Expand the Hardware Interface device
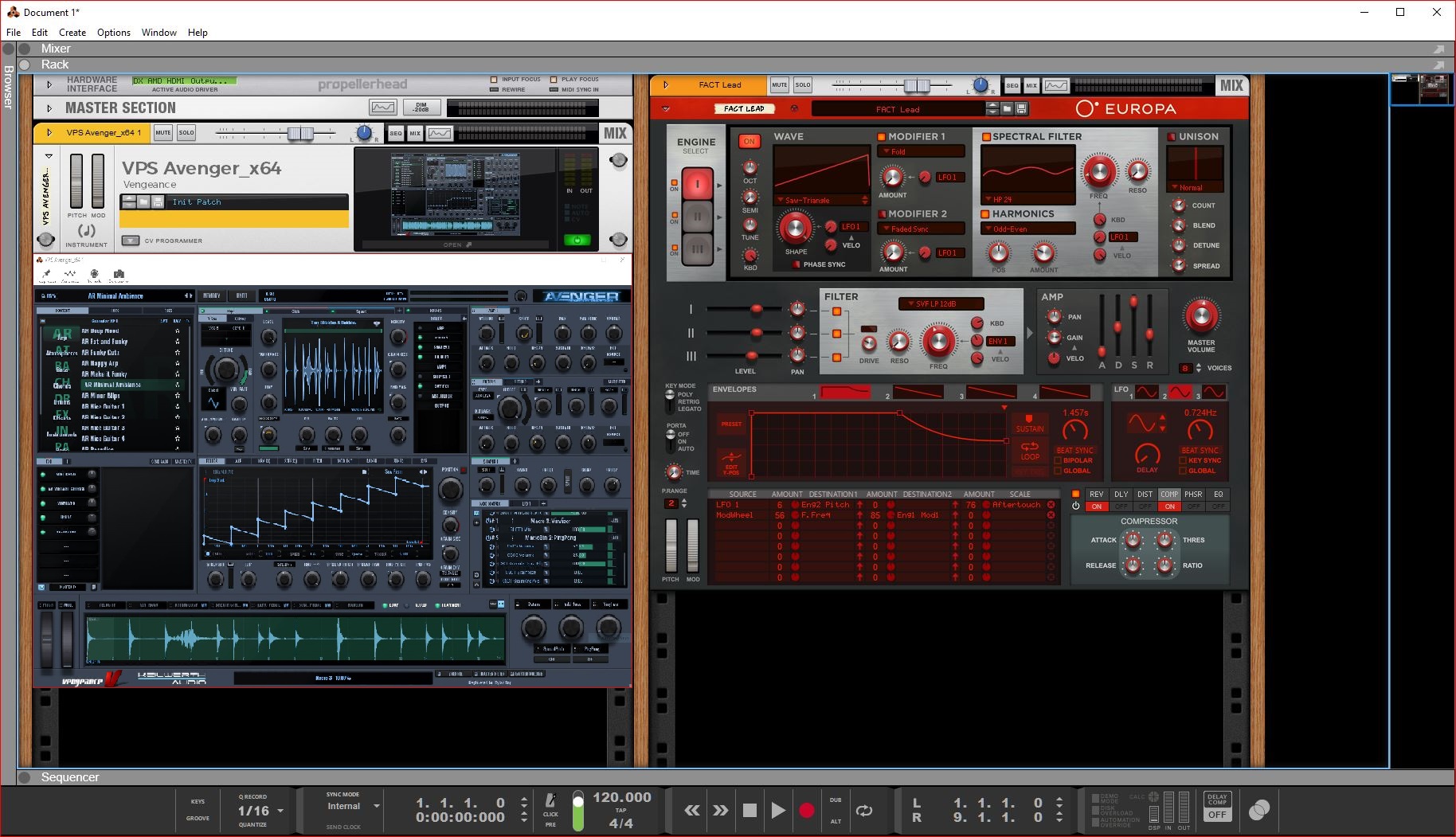Image resolution: width=1456 pixels, height=837 pixels. pyautogui.click(x=49, y=84)
